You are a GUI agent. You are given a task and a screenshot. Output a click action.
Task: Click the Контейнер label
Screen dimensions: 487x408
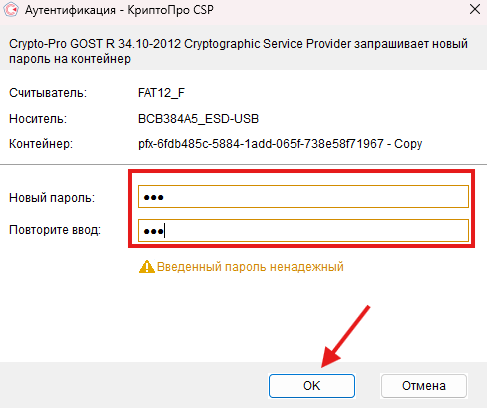pyautogui.click(x=41, y=144)
